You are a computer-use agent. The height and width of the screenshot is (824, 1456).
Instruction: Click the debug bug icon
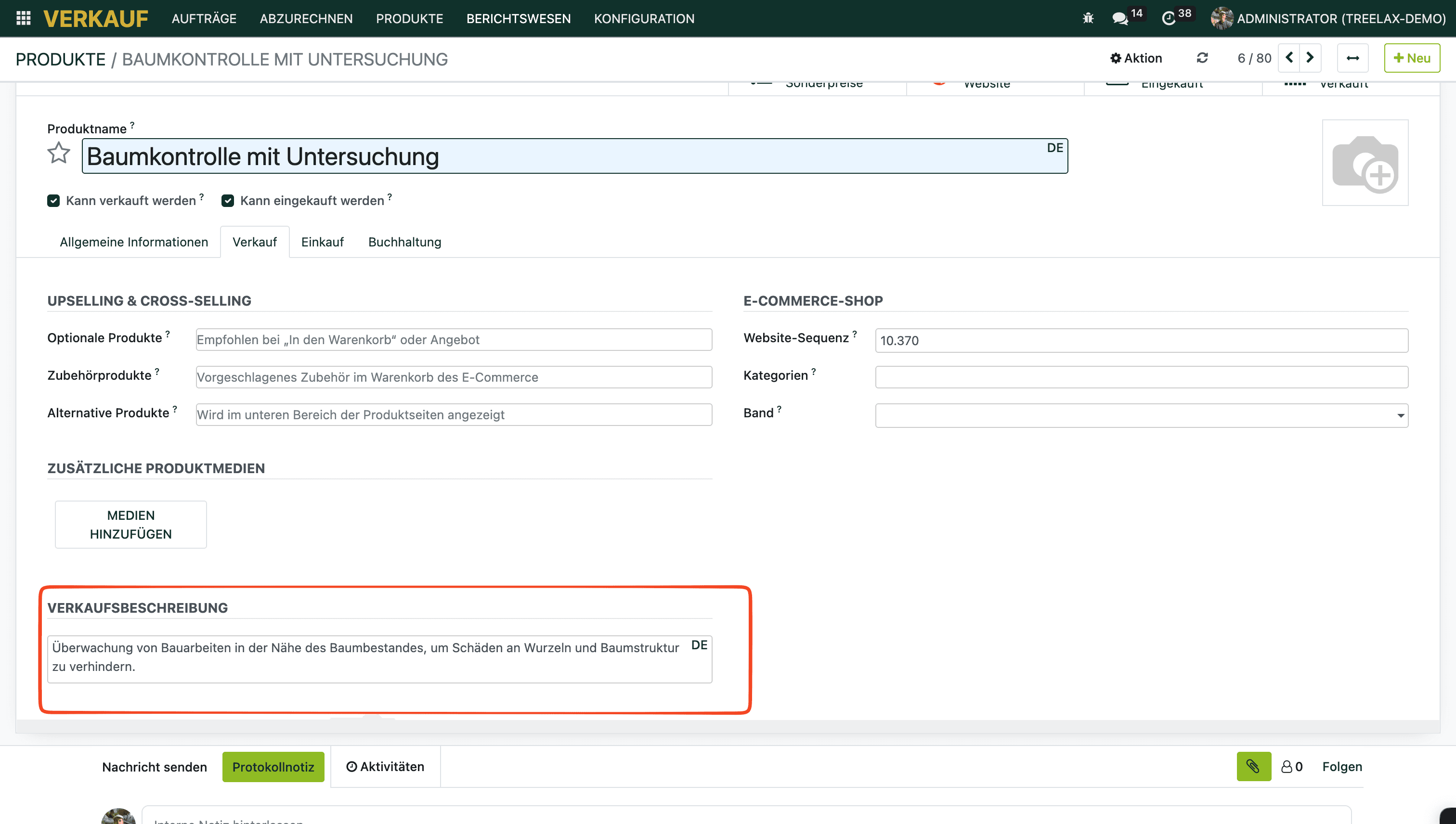click(x=1088, y=18)
